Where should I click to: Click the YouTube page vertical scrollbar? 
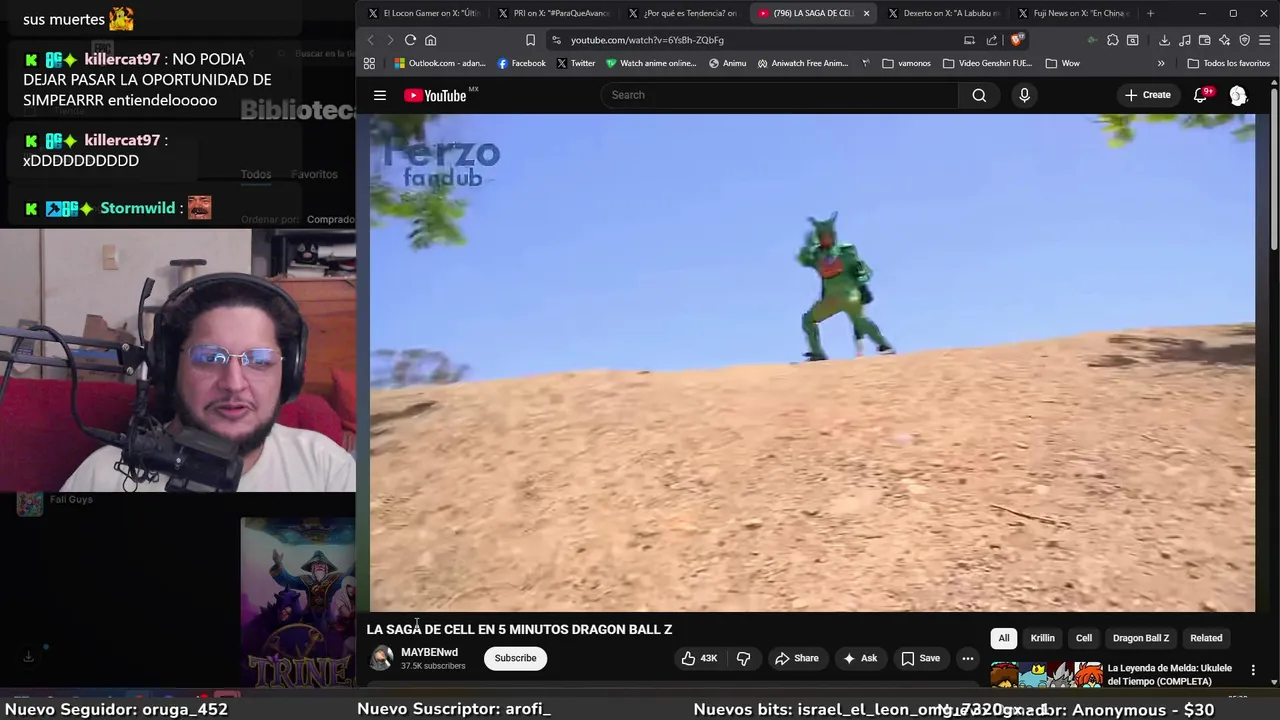[1274, 170]
